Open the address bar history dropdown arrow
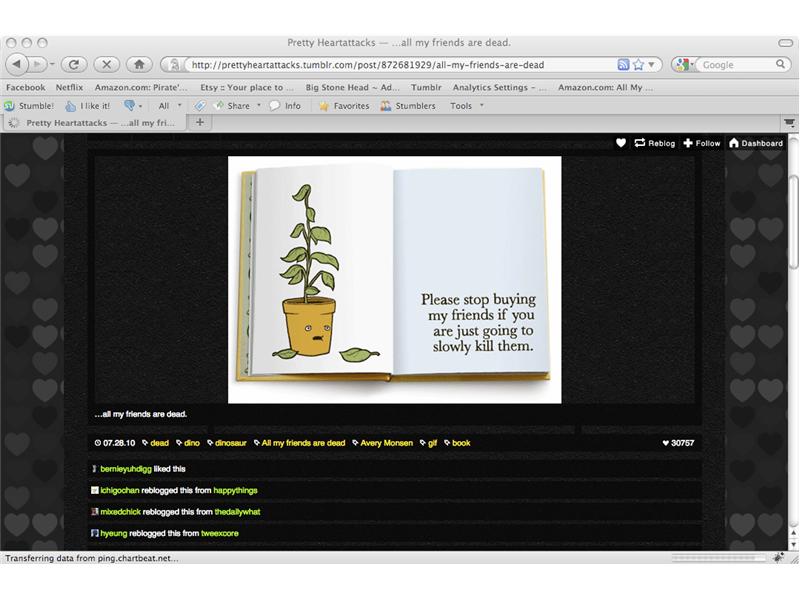 coord(652,65)
